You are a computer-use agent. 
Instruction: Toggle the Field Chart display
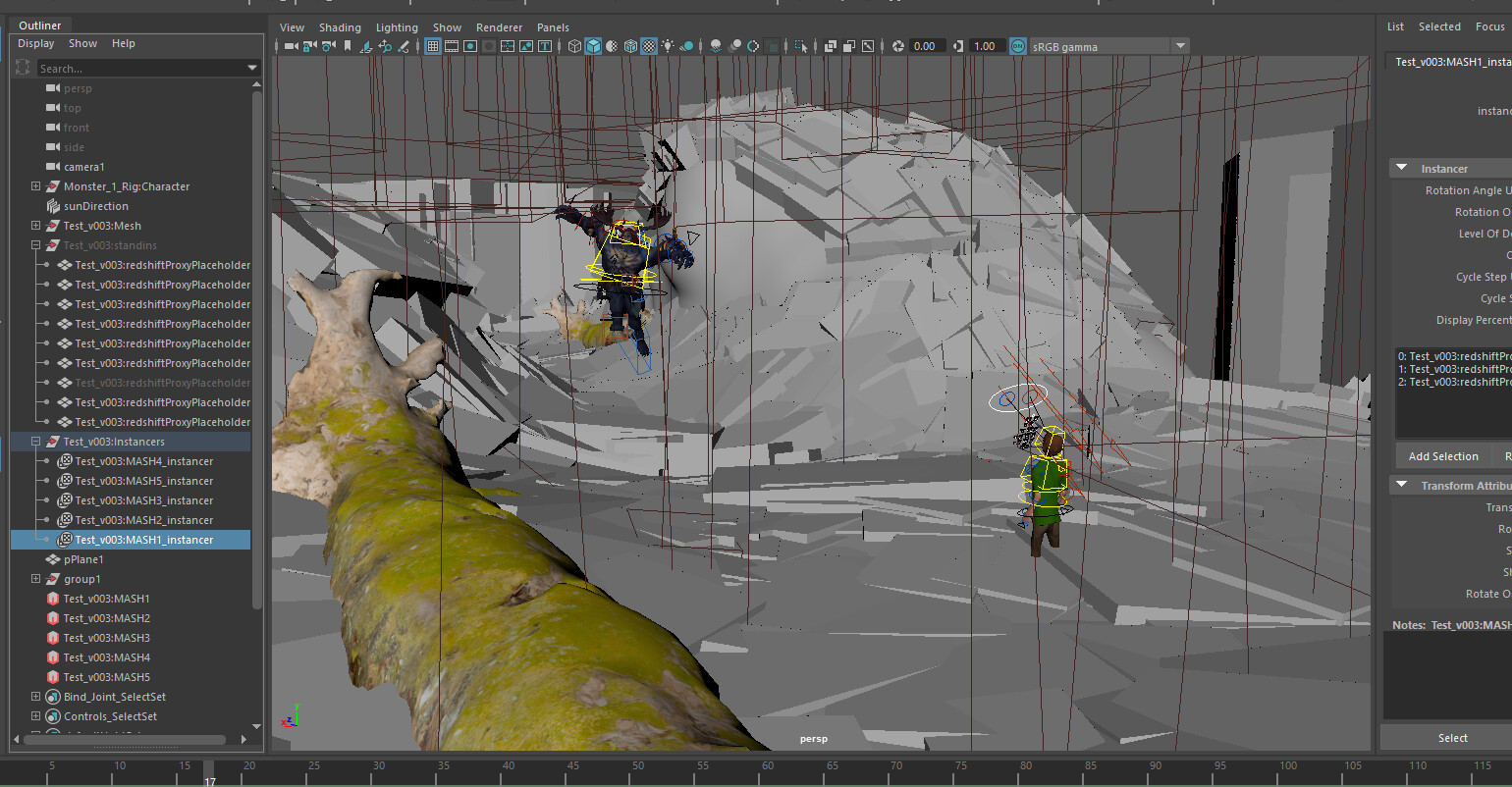508,46
